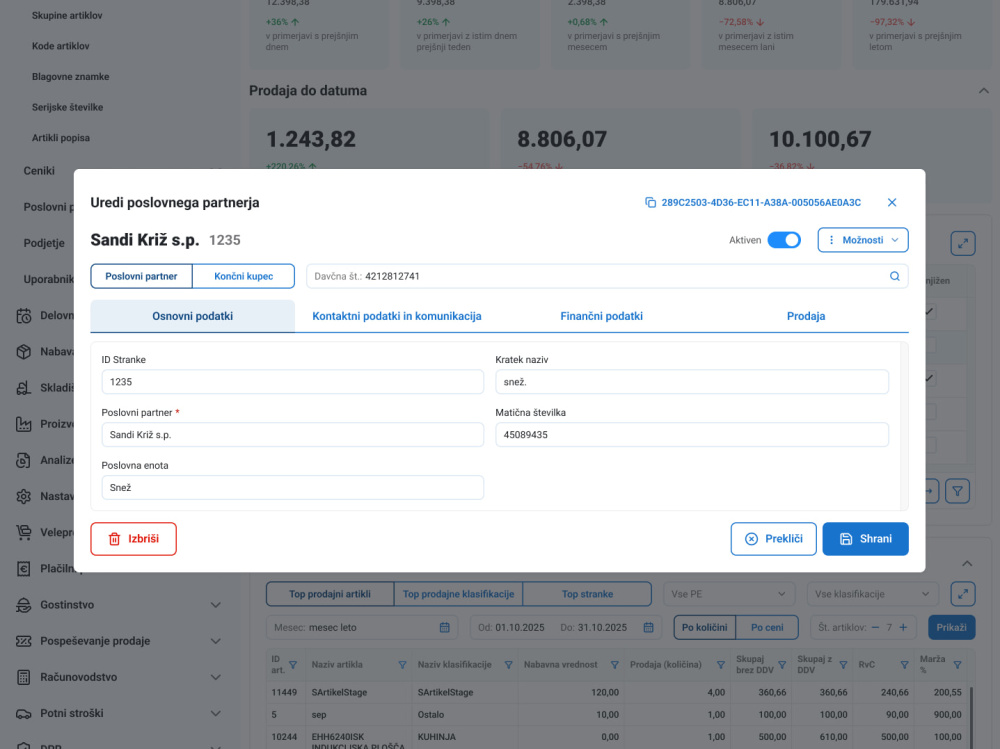Open the Prodaja tab
Image resolution: width=1000 pixels, height=749 pixels.
click(x=805, y=316)
